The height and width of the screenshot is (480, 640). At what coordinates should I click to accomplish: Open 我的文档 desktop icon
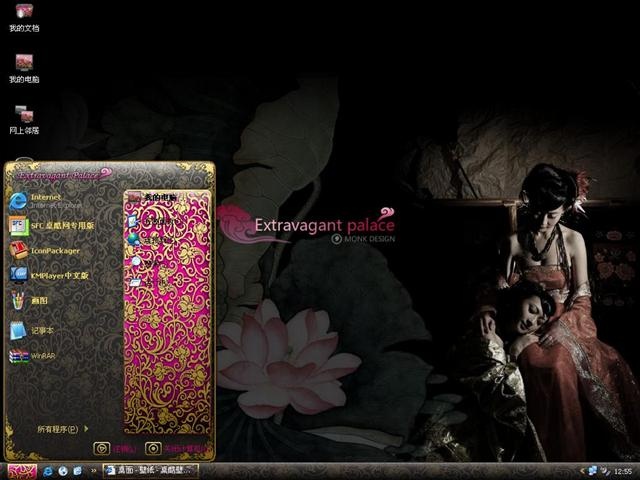point(24,17)
